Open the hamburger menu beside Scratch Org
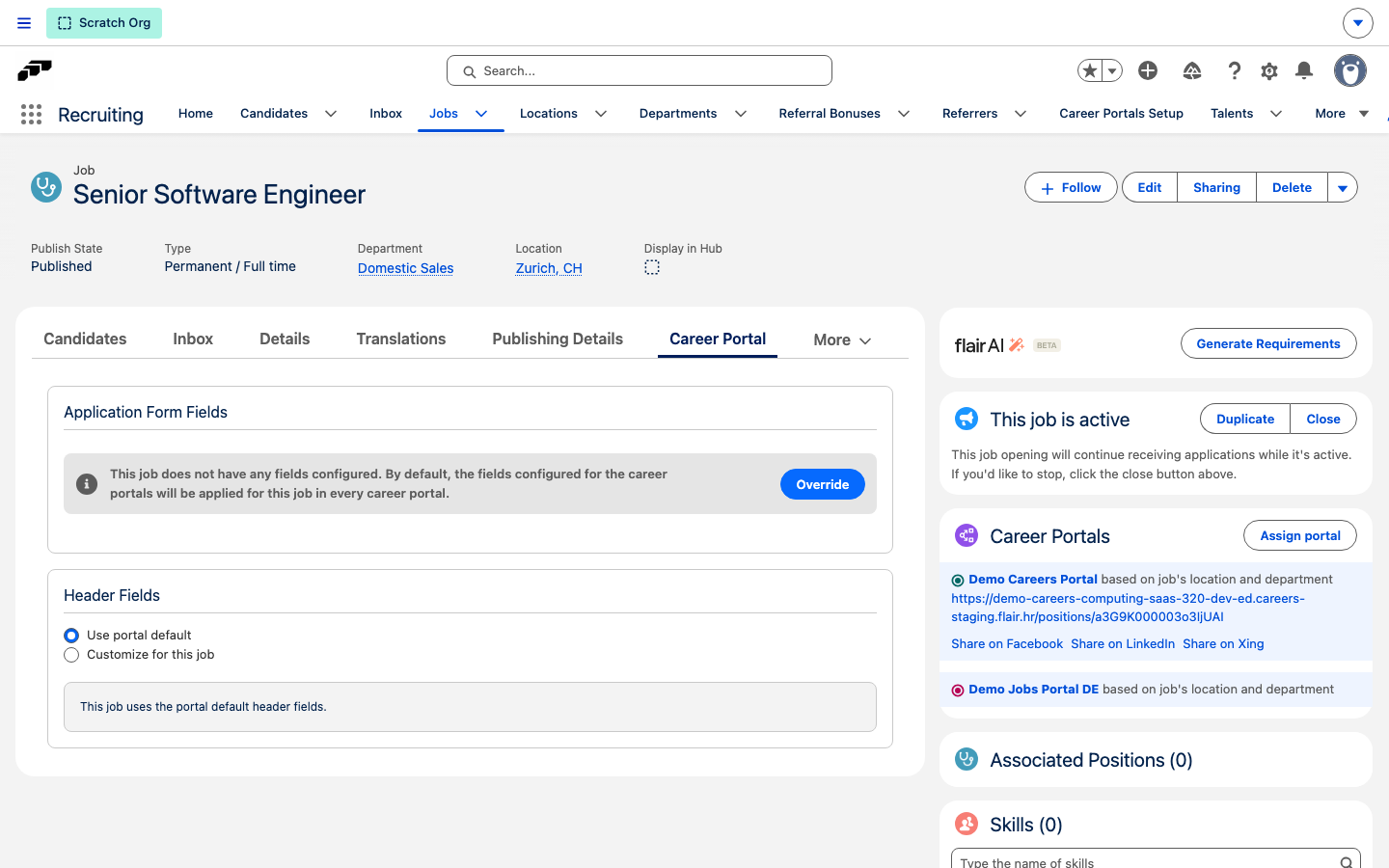1389x868 pixels. pos(24,23)
